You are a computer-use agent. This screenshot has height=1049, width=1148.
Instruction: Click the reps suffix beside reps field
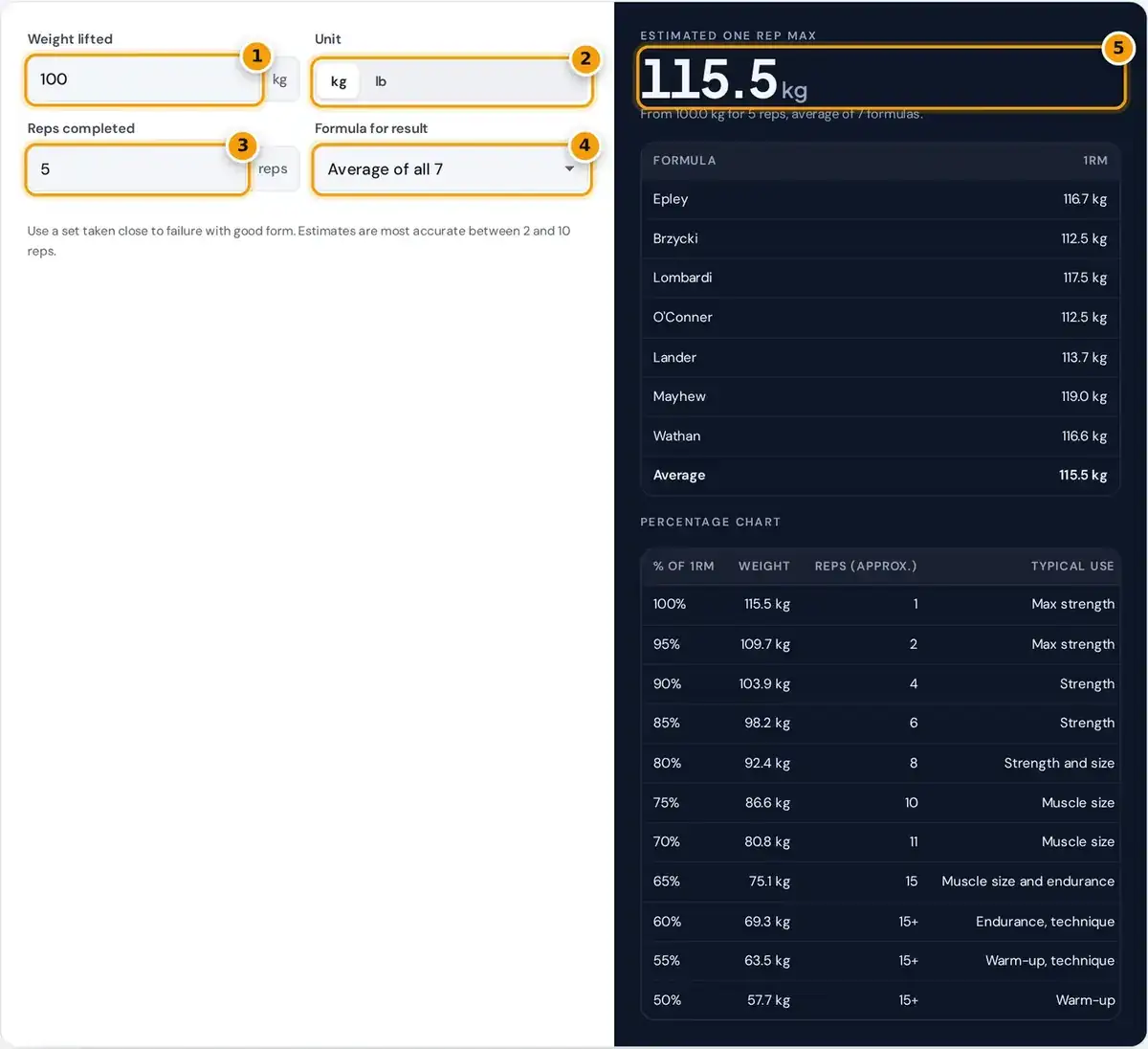(x=273, y=169)
